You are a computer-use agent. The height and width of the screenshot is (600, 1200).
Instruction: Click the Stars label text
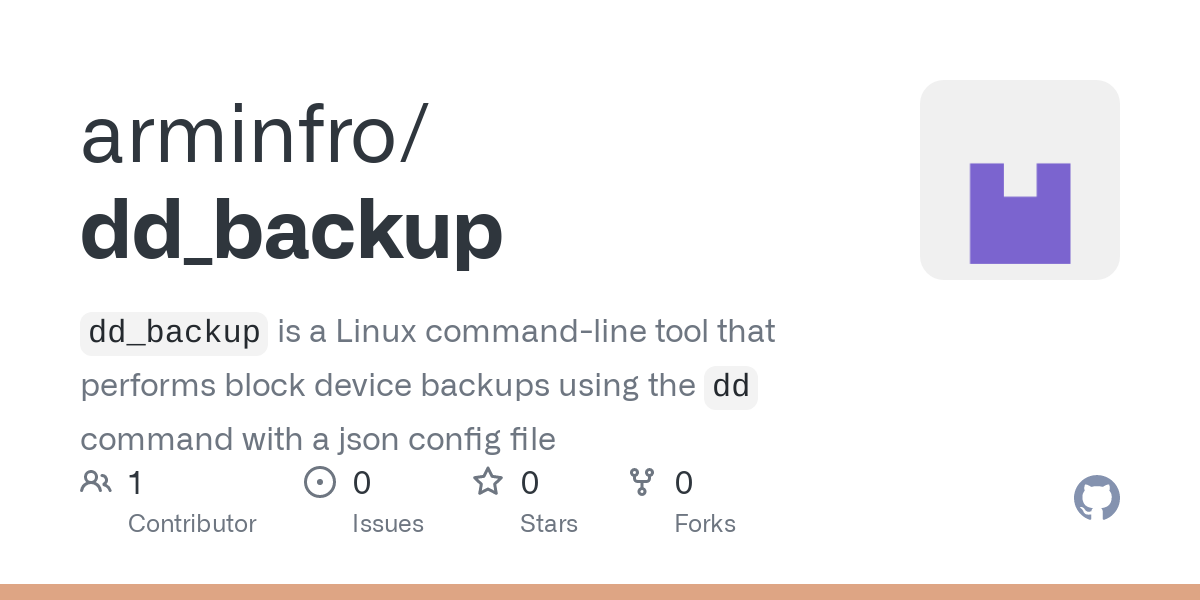549,523
